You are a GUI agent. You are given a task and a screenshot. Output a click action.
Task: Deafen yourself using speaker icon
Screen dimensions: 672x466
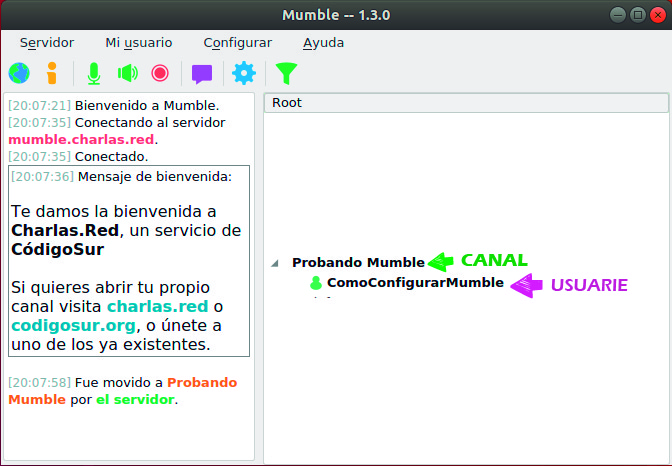coord(128,73)
